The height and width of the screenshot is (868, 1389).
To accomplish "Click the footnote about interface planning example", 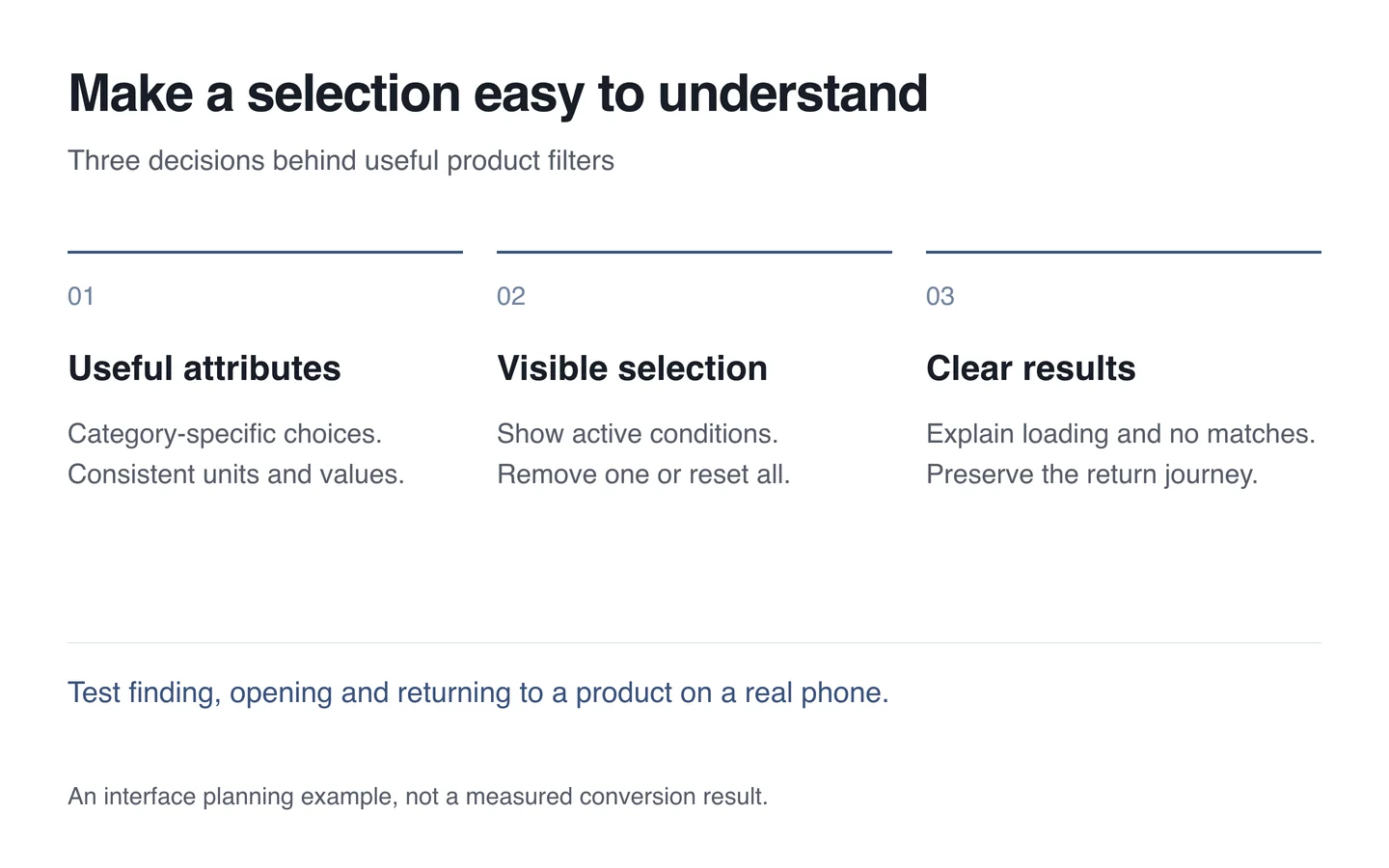I will (418, 797).
